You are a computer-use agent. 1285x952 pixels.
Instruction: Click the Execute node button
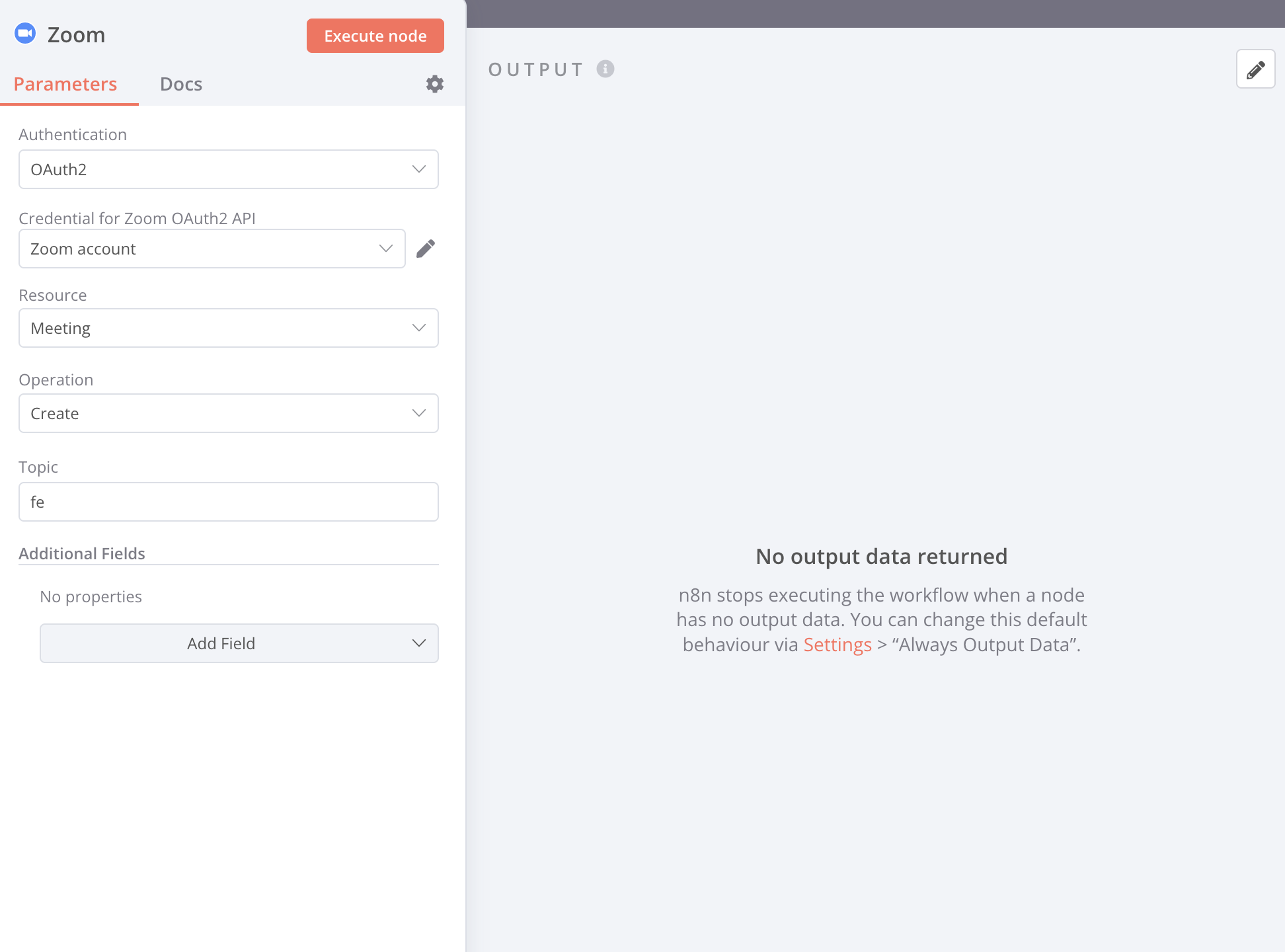click(375, 36)
